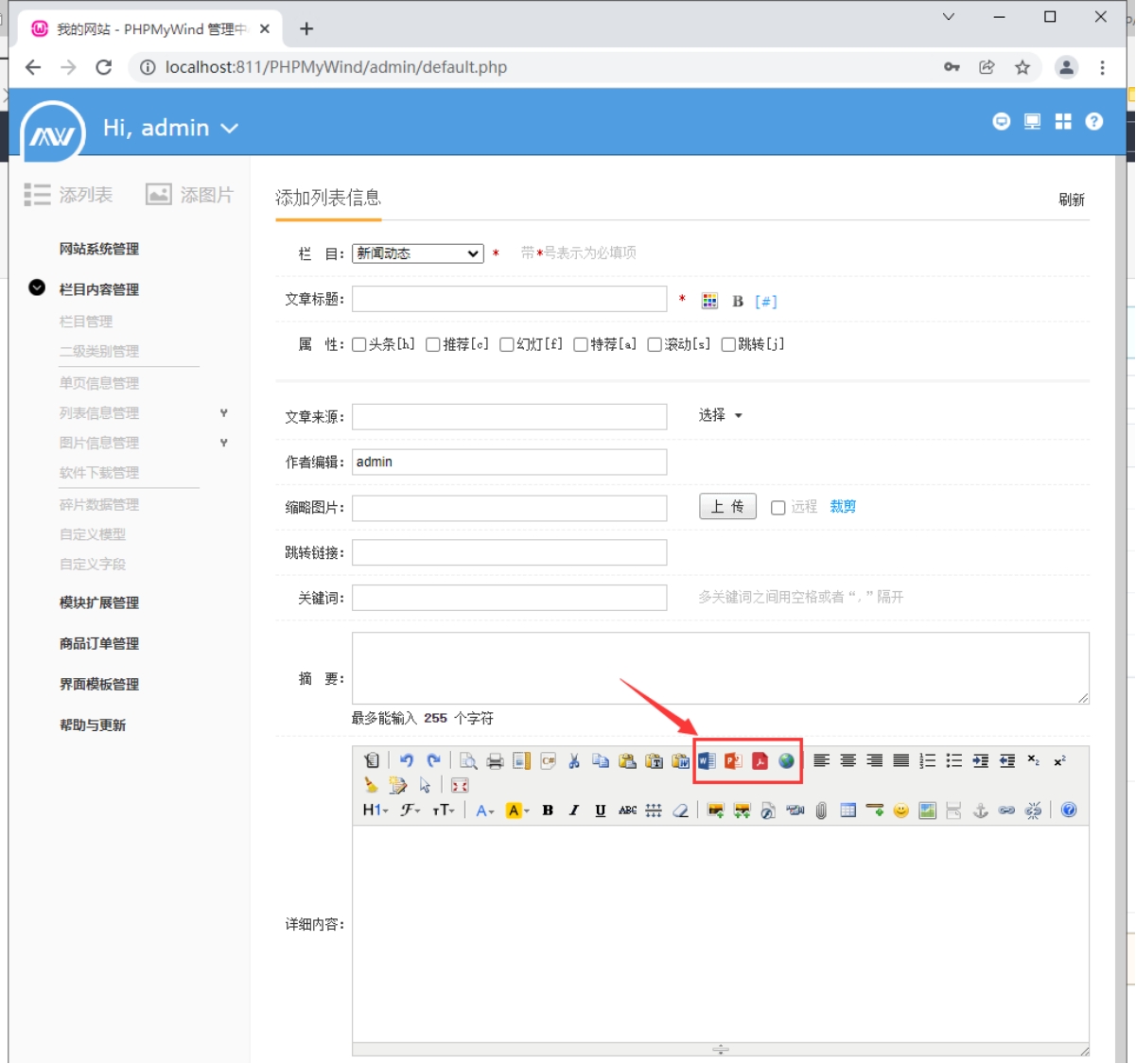Click the print icon in editor toolbar
This screenshot has width=1136, height=1064.
[495, 761]
